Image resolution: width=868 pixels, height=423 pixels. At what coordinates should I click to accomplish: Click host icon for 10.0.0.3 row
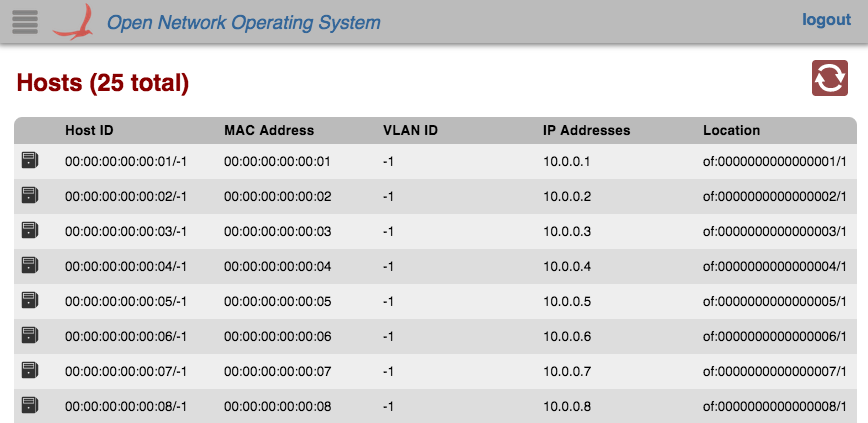tap(30, 230)
